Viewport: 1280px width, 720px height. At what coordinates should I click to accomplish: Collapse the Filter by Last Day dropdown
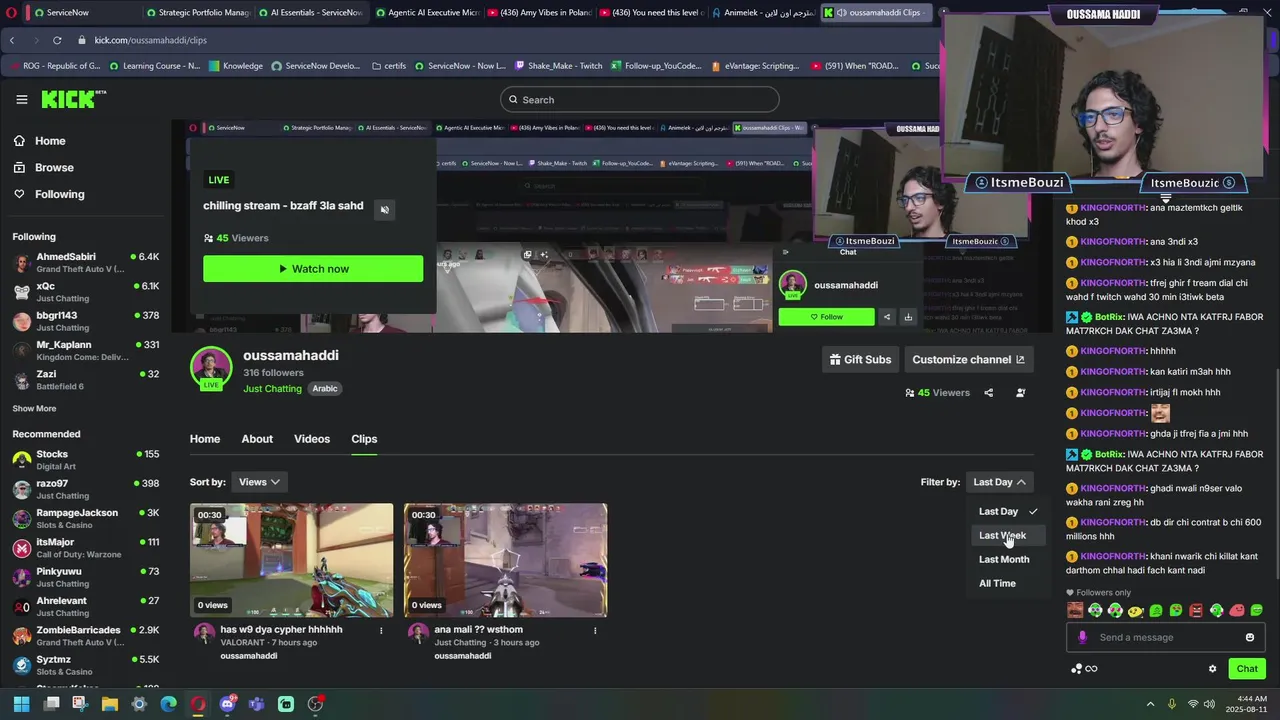[x=999, y=482]
